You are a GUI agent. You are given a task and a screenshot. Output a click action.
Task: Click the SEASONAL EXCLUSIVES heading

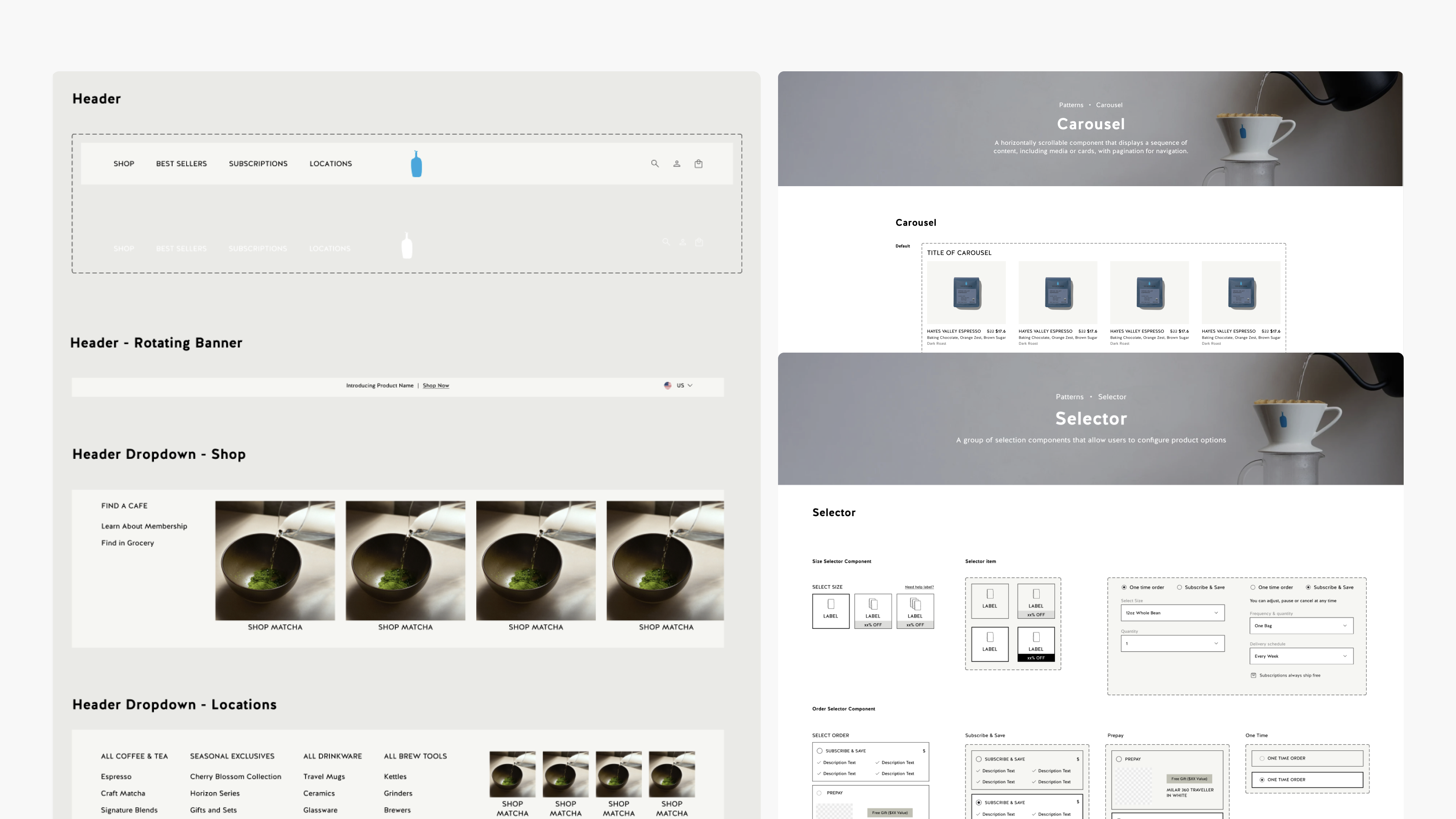[232, 756]
